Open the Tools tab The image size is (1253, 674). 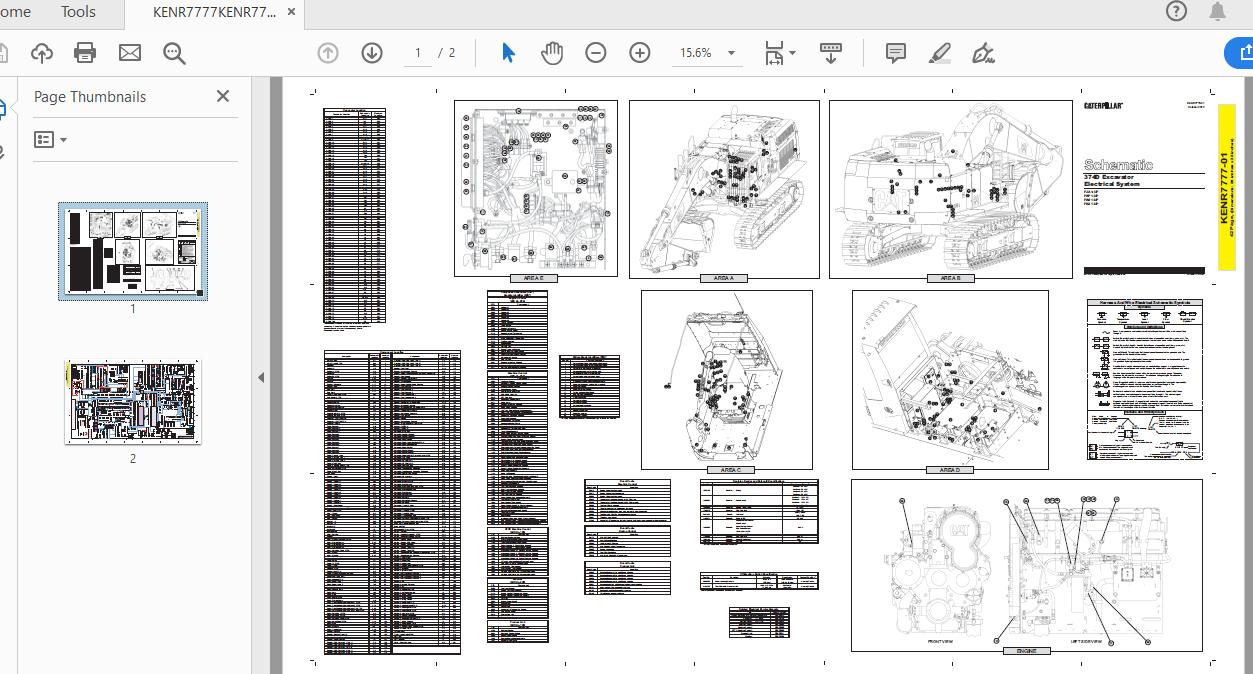78,12
